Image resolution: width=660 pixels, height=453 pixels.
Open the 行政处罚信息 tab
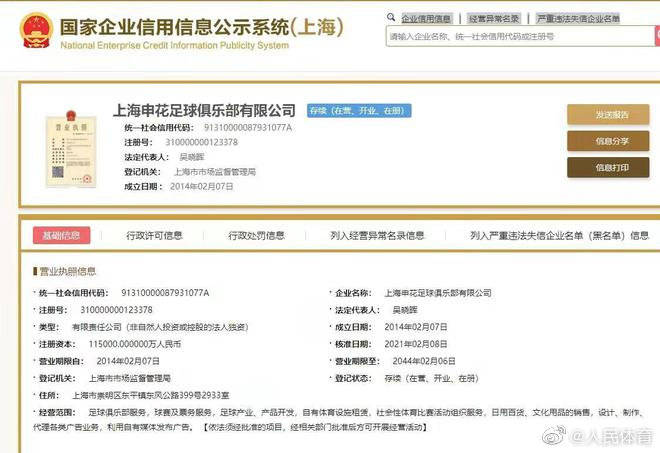tap(256, 235)
